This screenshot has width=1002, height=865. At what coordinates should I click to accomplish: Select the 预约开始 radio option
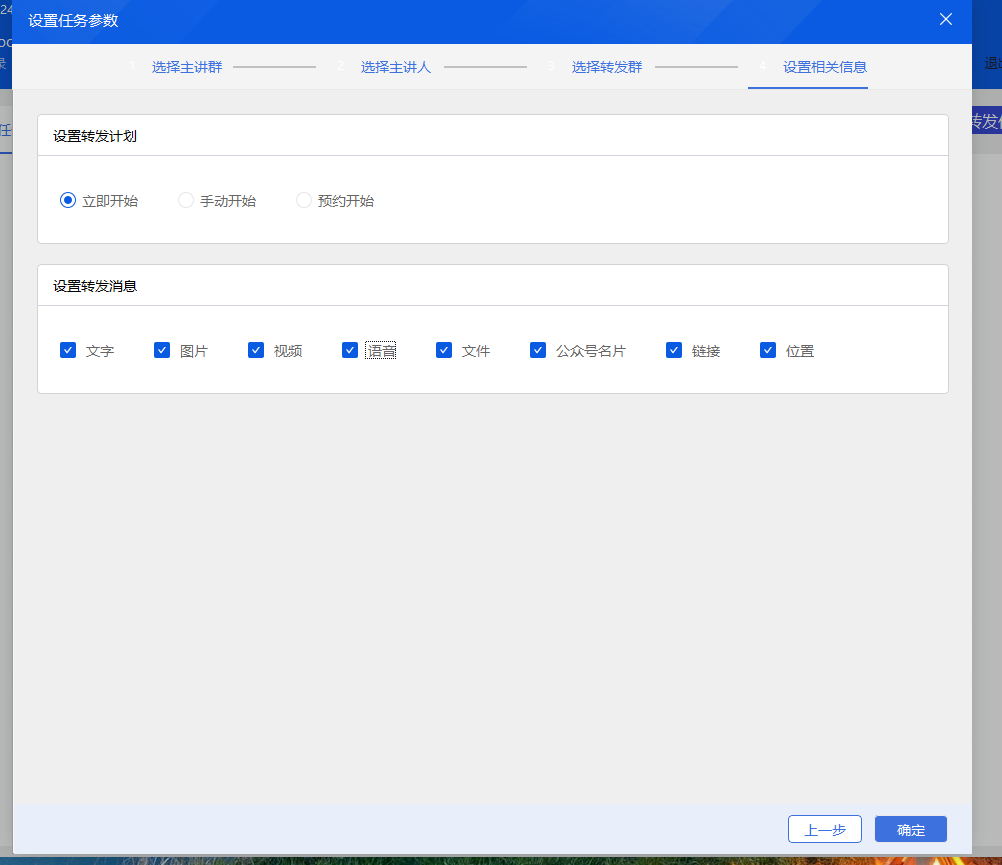click(304, 200)
